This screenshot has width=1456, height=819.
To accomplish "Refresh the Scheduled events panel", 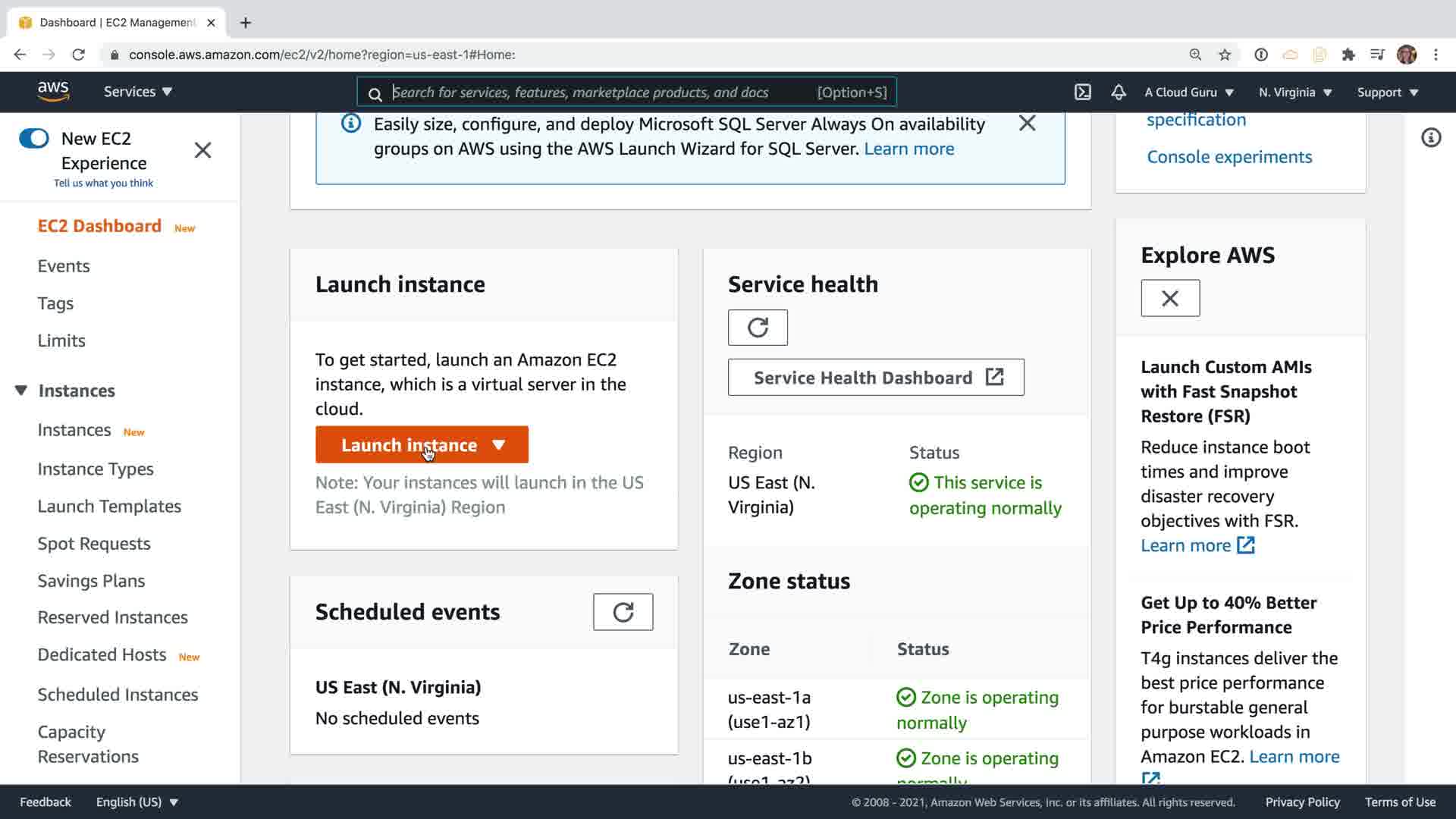I will tap(623, 612).
